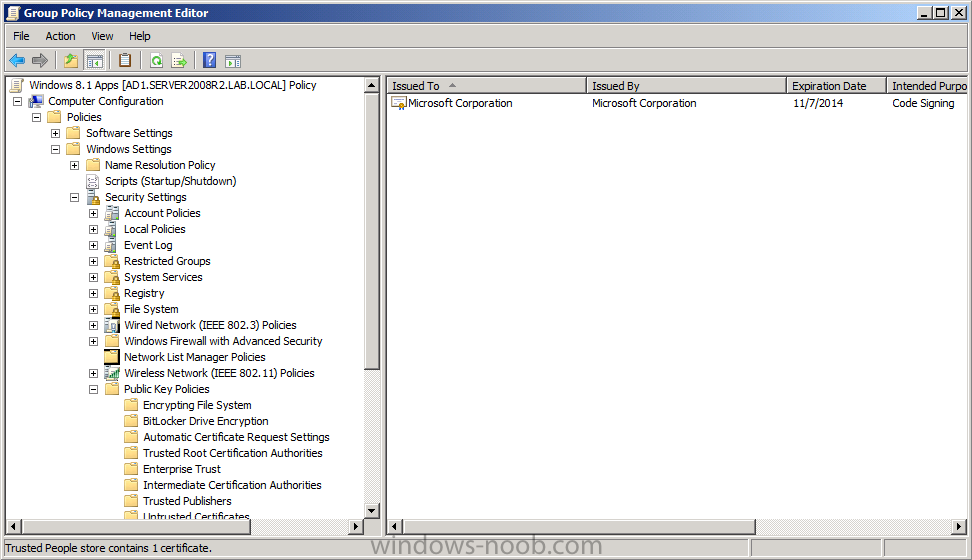Viewport: 972px width, 560px height.
Task: Sort by the Issued To column header
Action: coord(487,86)
